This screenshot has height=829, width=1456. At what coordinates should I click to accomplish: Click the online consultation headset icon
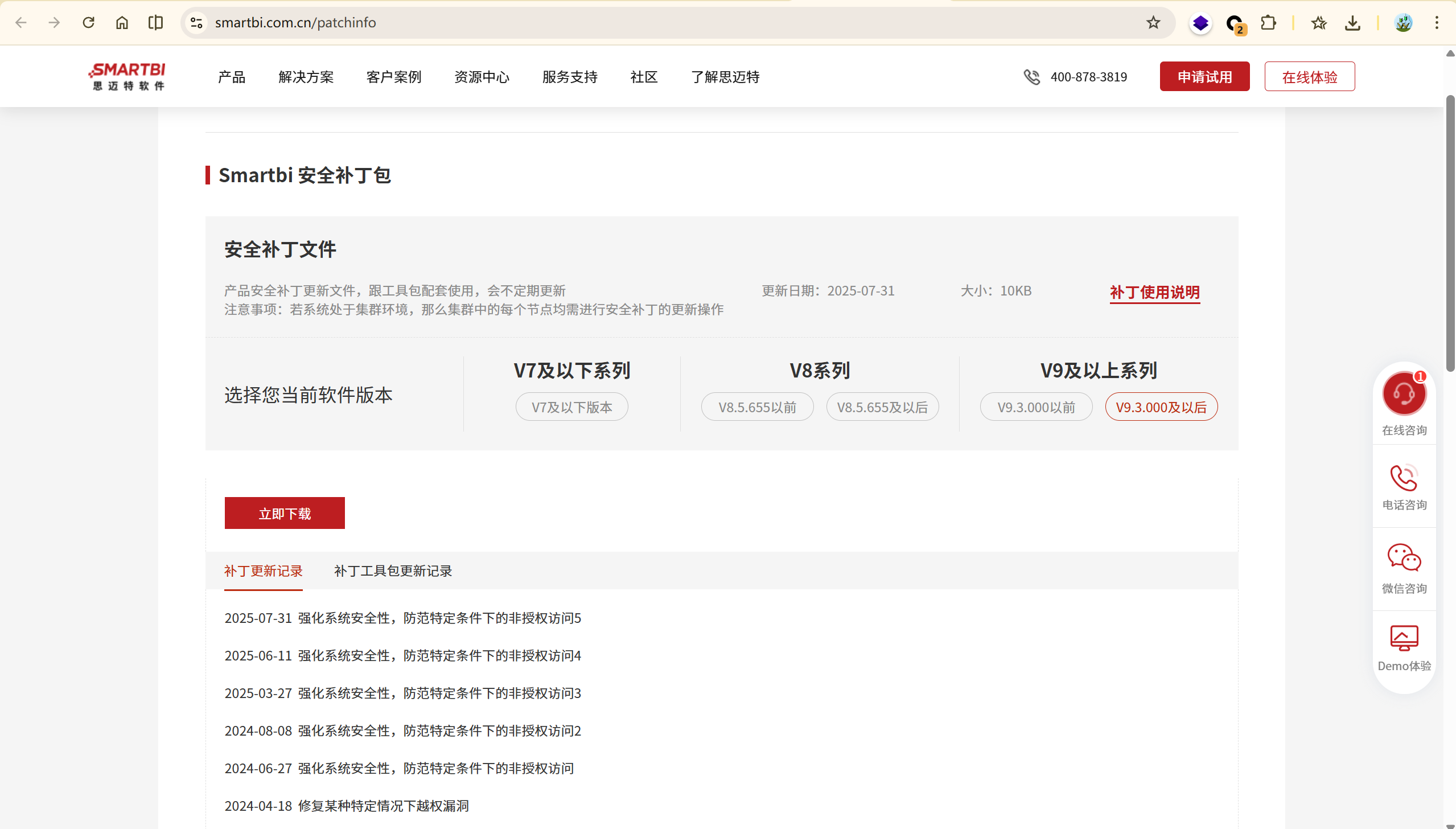pyautogui.click(x=1404, y=393)
